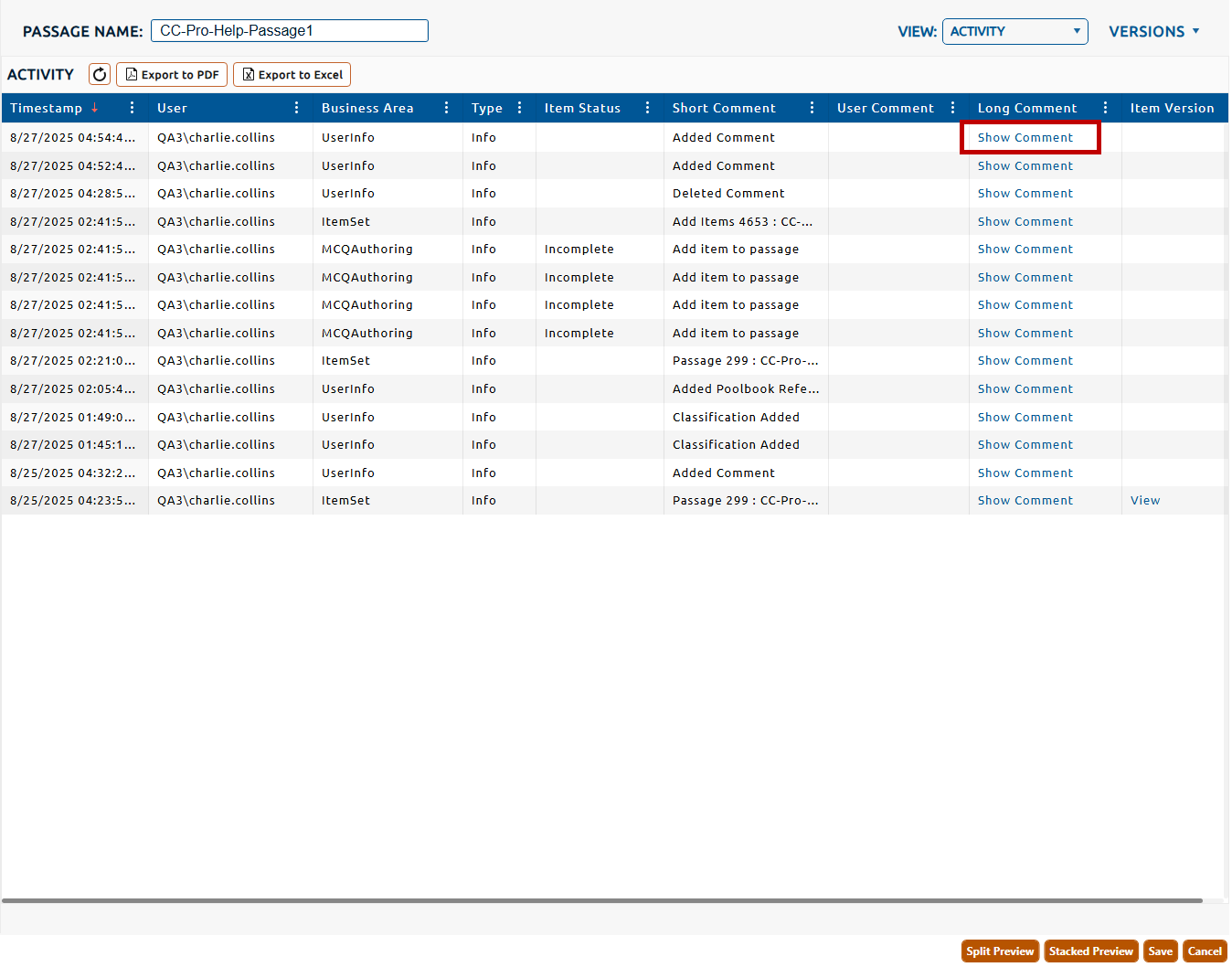Show comment for the Deleted Comment row
Viewport: 1232px width, 967px height.
pyautogui.click(x=1025, y=194)
